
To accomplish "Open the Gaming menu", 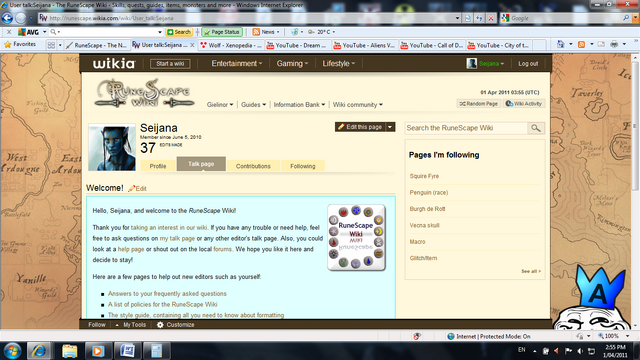I will click(292, 63).
